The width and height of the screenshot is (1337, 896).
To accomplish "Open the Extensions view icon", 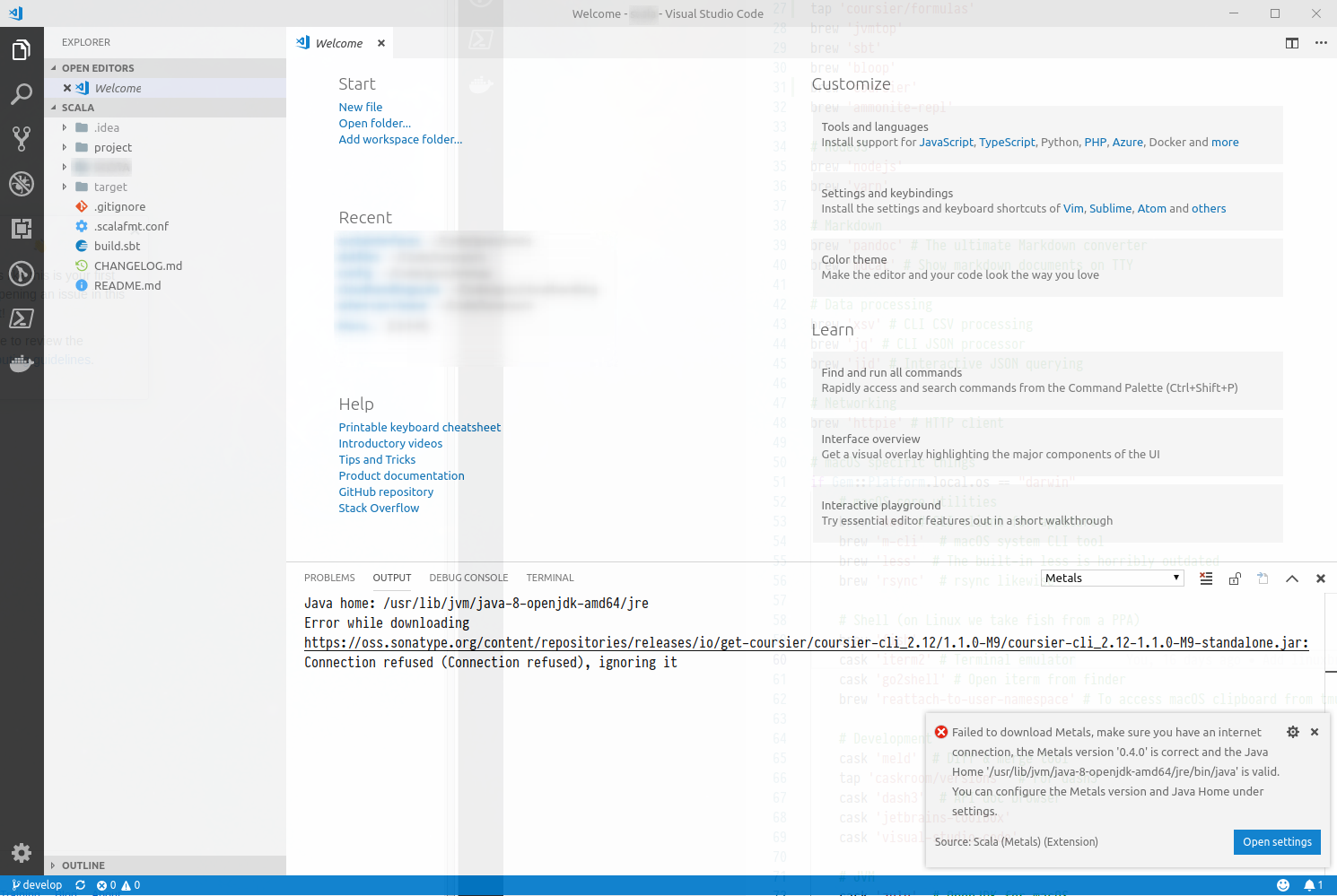I will click(x=22, y=229).
